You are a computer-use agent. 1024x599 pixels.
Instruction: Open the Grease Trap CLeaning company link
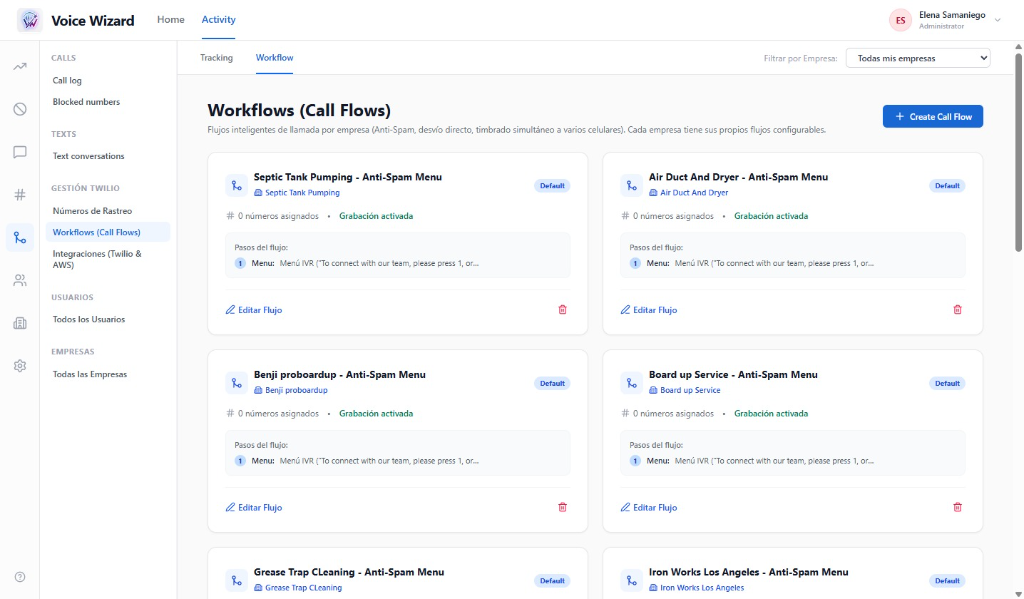pos(298,587)
